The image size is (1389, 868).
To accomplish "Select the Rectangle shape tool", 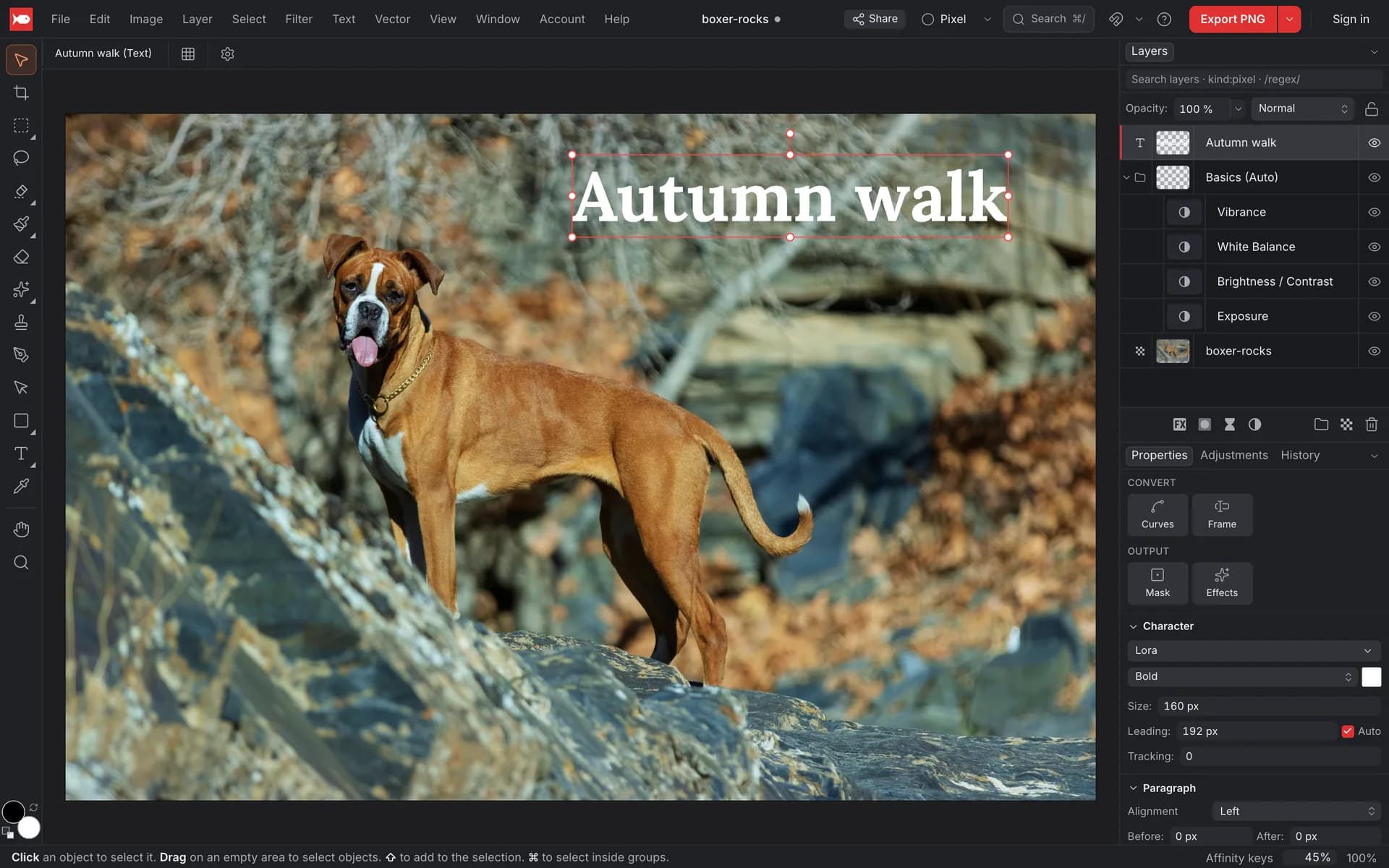I will (21, 420).
